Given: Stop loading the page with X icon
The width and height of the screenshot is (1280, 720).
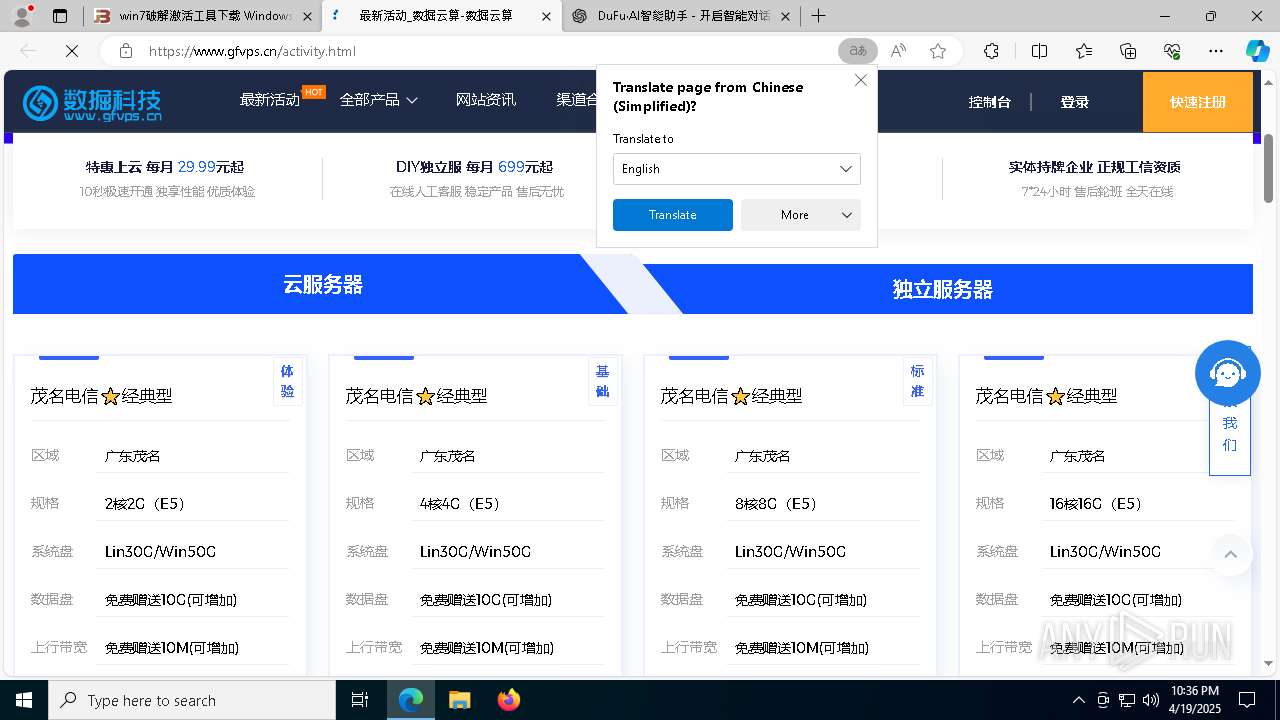Looking at the screenshot, I should click(72, 51).
